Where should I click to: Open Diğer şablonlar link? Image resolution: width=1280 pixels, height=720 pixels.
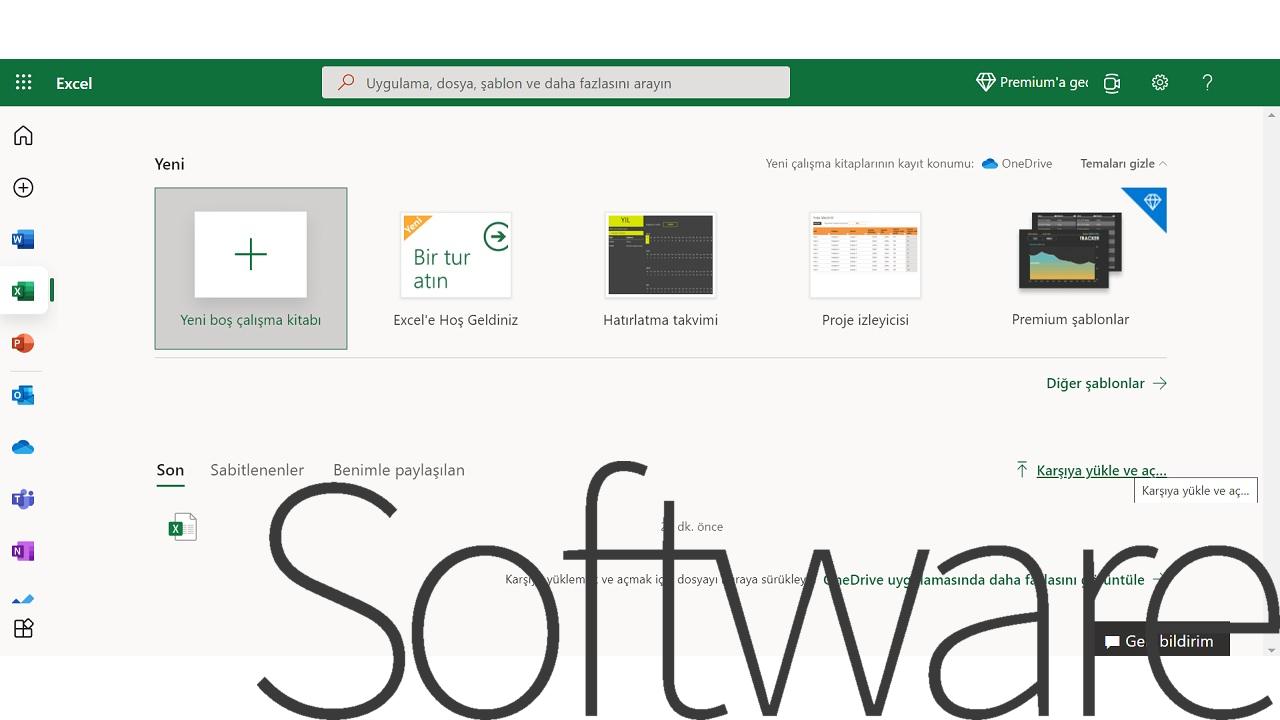pos(1106,383)
